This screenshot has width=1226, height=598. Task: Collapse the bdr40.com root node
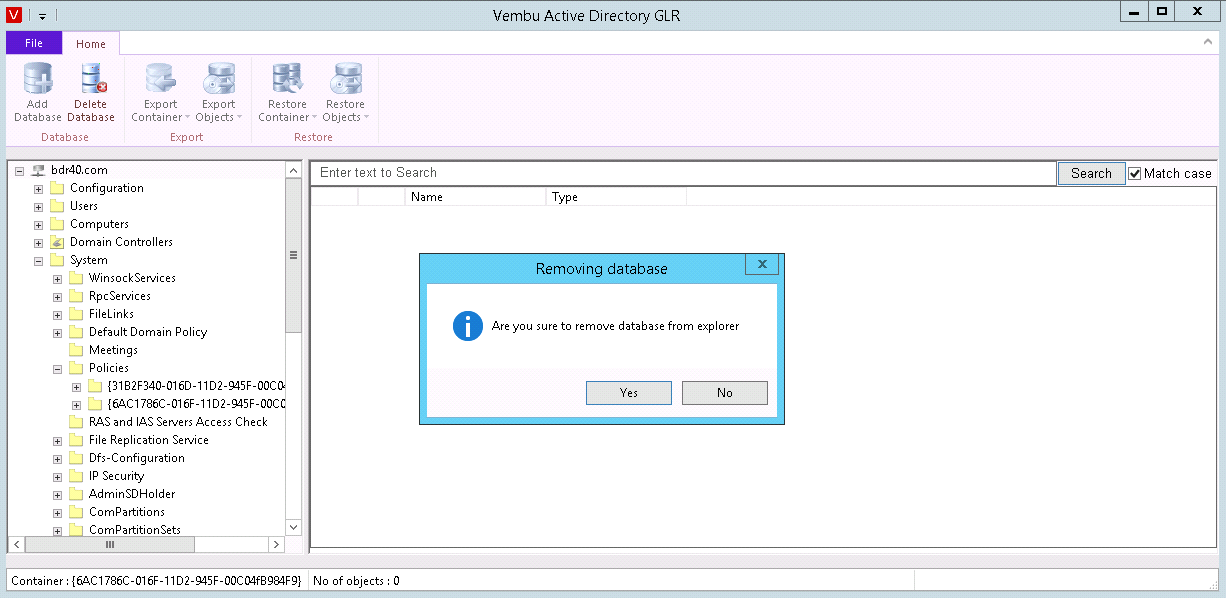pos(20,170)
